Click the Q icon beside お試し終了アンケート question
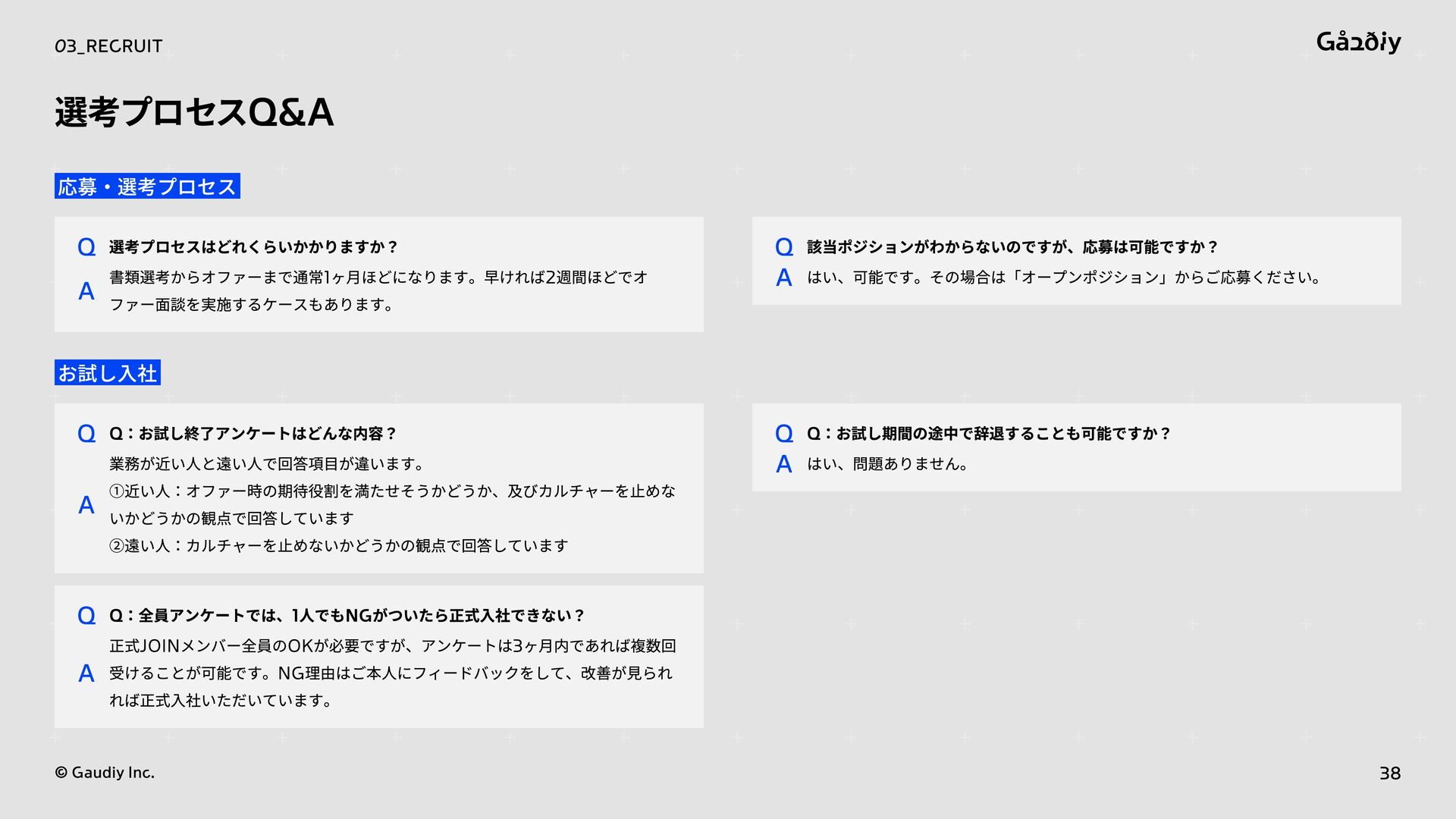The width and height of the screenshot is (1456, 819). pyautogui.click(x=86, y=434)
